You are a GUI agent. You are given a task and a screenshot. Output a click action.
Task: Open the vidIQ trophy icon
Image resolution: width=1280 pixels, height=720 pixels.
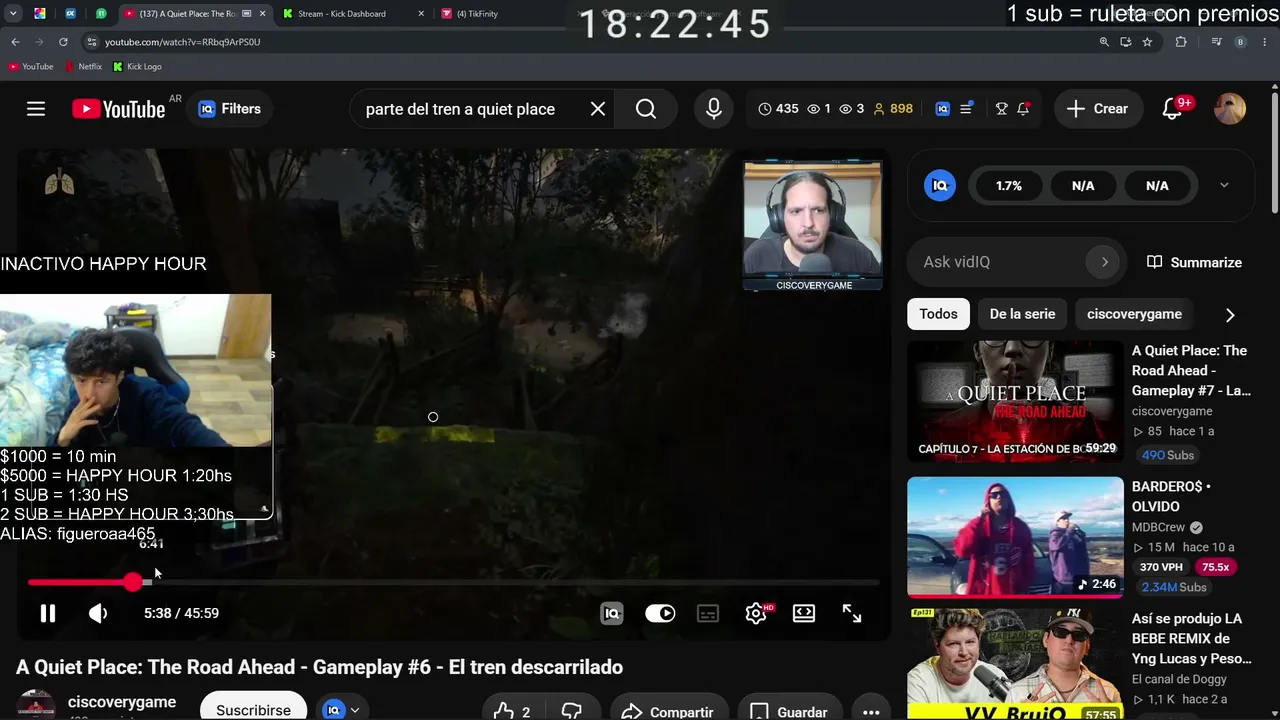(1001, 109)
